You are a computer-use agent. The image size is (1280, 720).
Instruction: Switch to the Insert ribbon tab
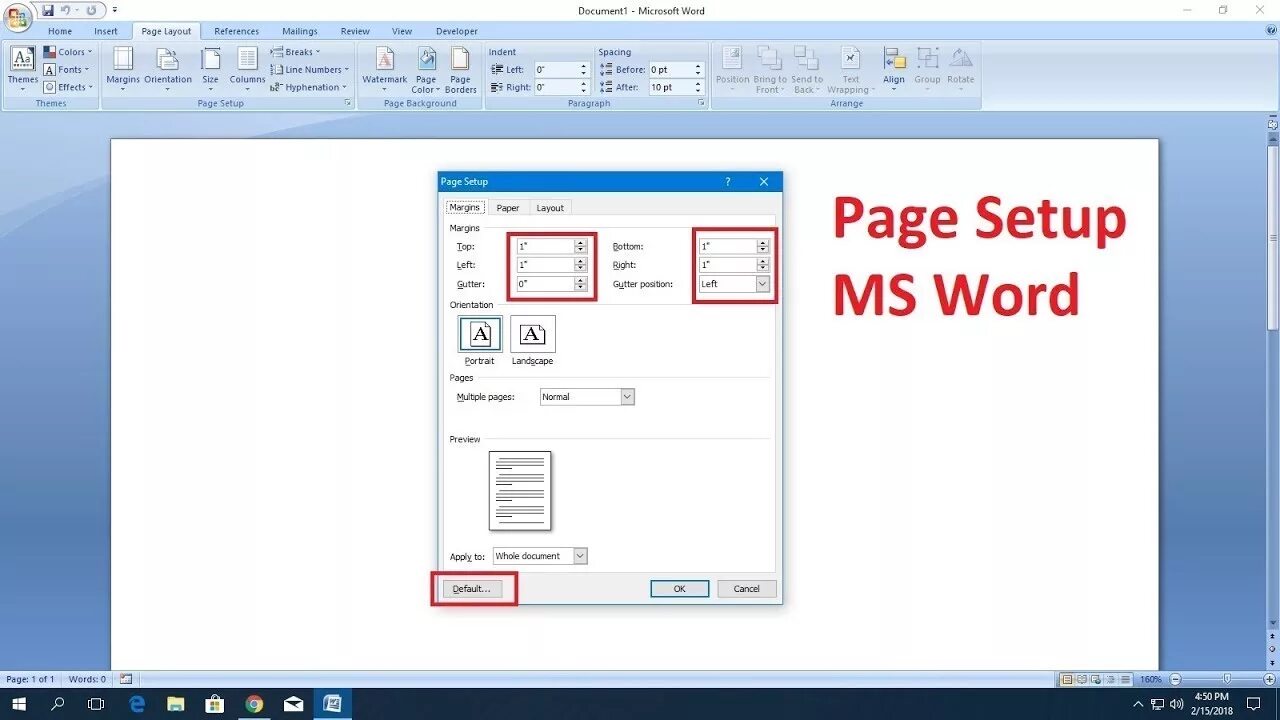tap(106, 31)
